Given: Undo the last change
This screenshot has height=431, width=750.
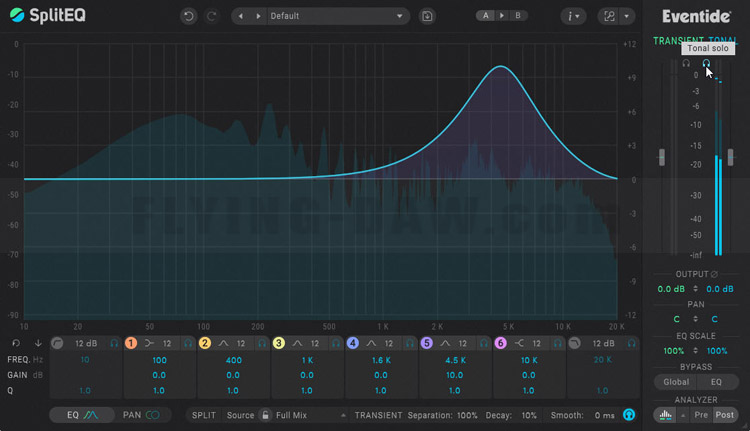Looking at the screenshot, I should 188,16.
